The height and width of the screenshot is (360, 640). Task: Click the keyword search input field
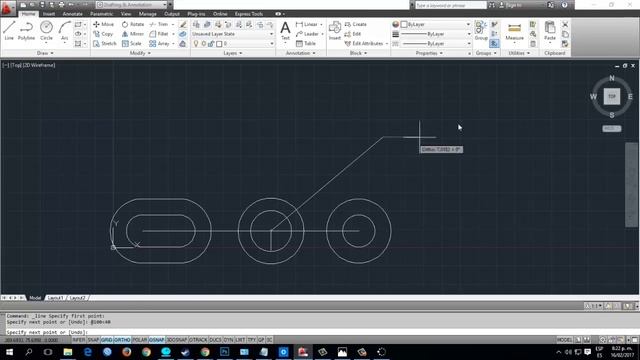click(451, 5)
